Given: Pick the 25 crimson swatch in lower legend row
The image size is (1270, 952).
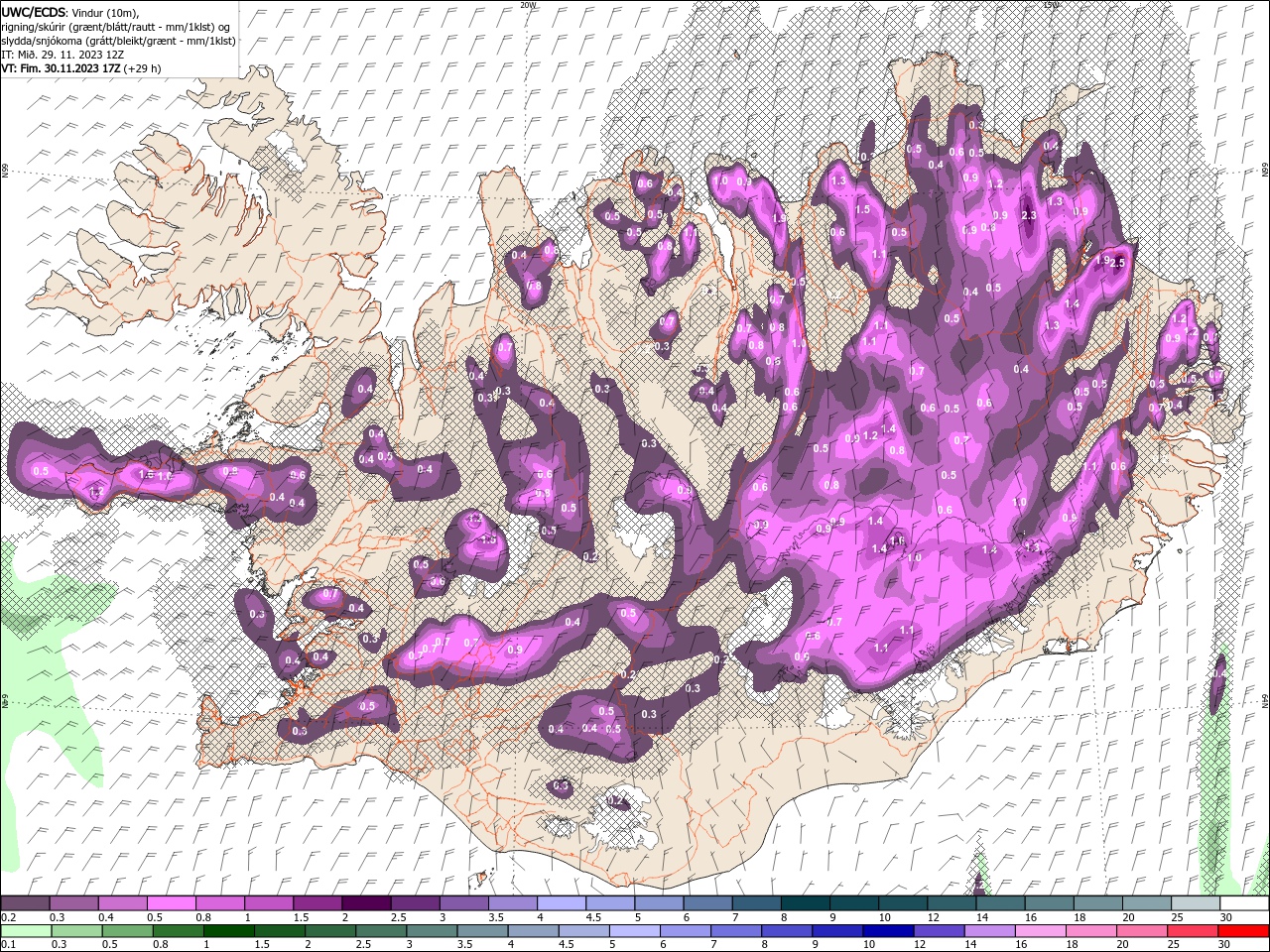Looking at the screenshot, I should [x=1194, y=931].
